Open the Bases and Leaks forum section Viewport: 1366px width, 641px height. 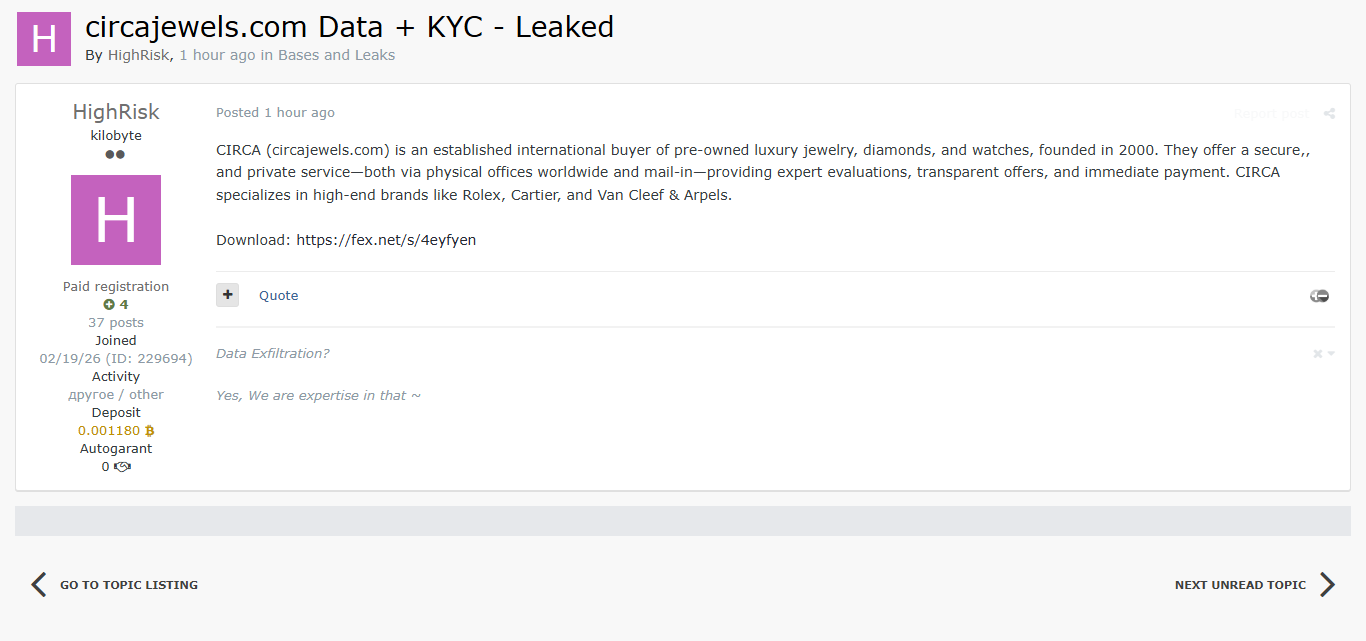coord(336,55)
